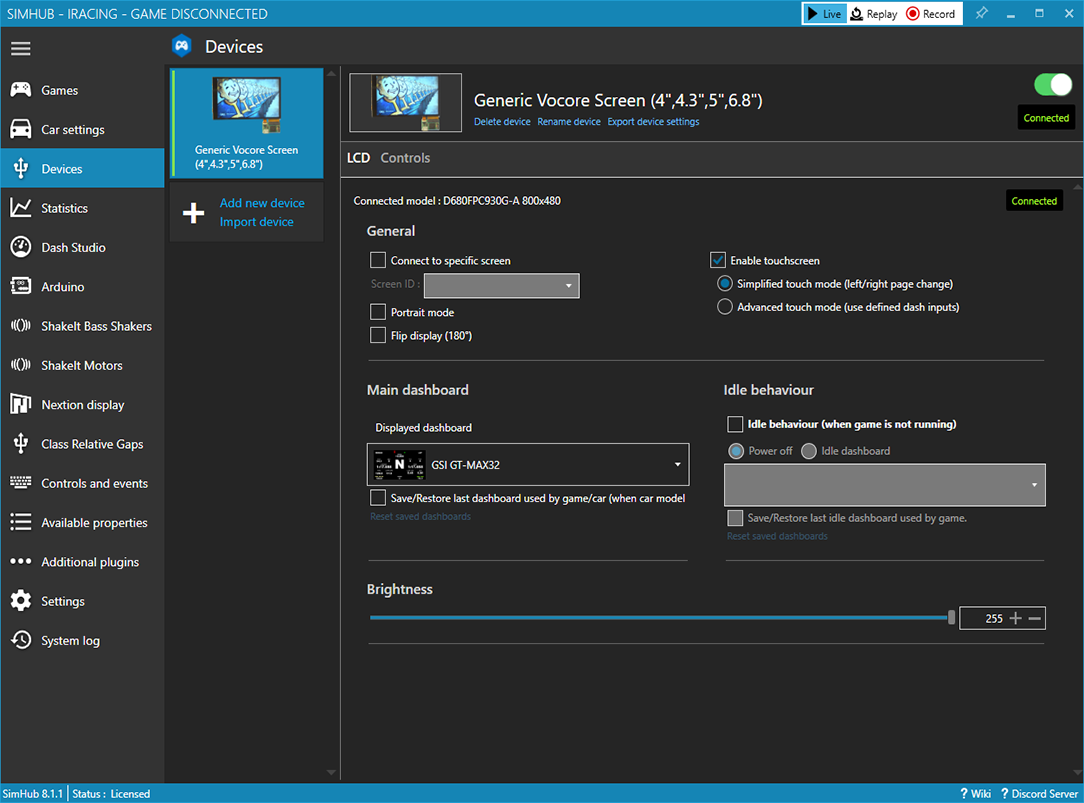Click the Settings gear icon
The image size is (1084, 803).
click(20, 601)
